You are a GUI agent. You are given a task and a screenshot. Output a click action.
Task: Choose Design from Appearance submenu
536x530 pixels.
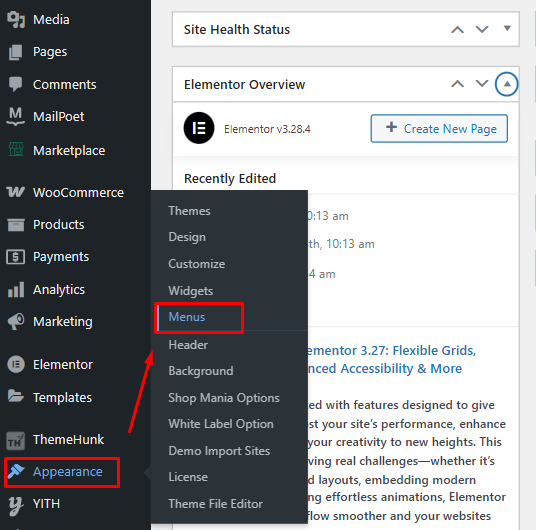[x=187, y=237]
